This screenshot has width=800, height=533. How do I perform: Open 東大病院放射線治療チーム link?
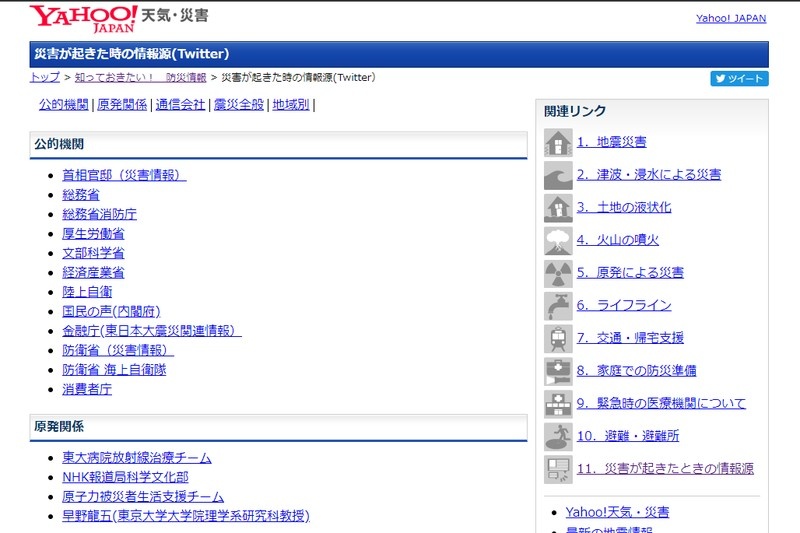pos(137,458)
